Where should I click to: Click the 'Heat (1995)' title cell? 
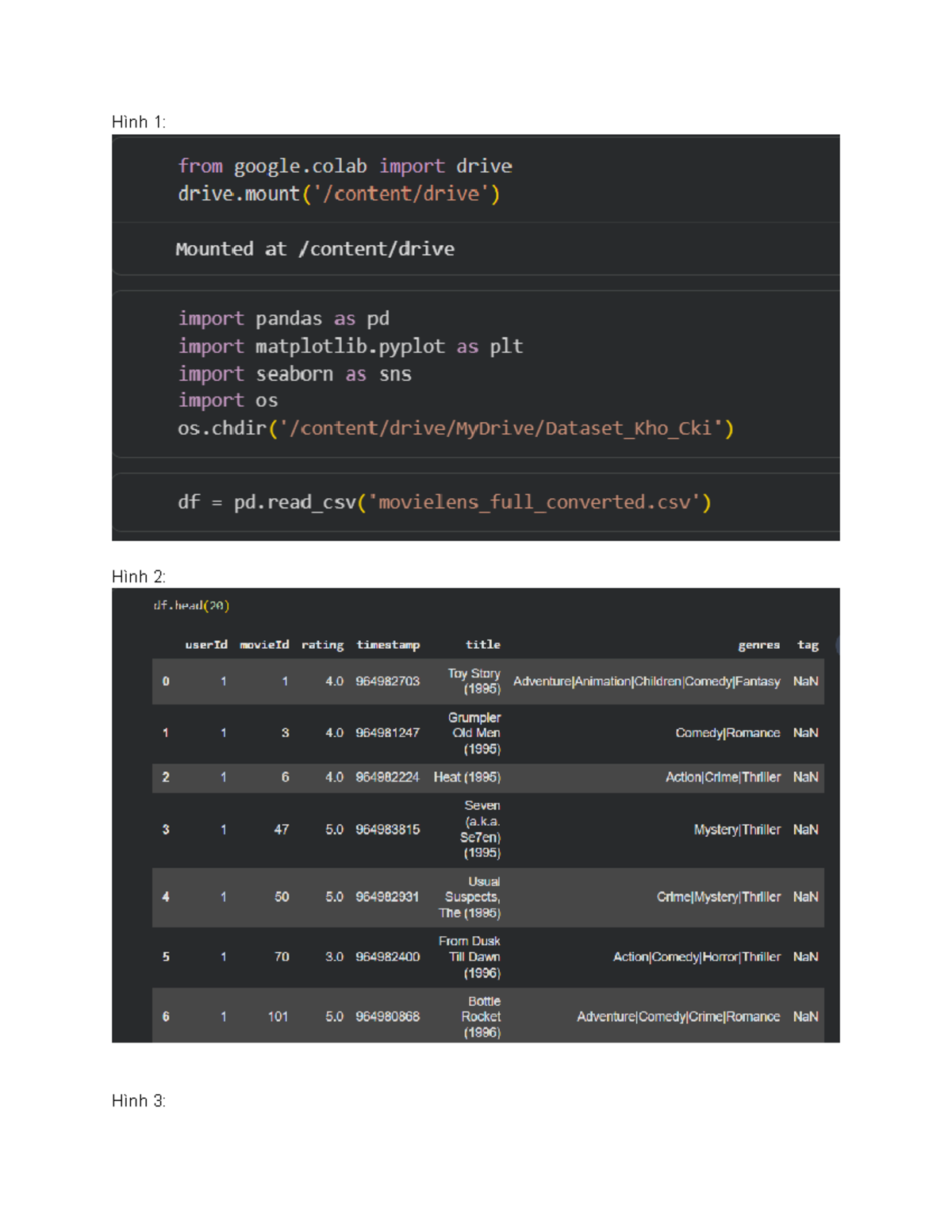467,777
